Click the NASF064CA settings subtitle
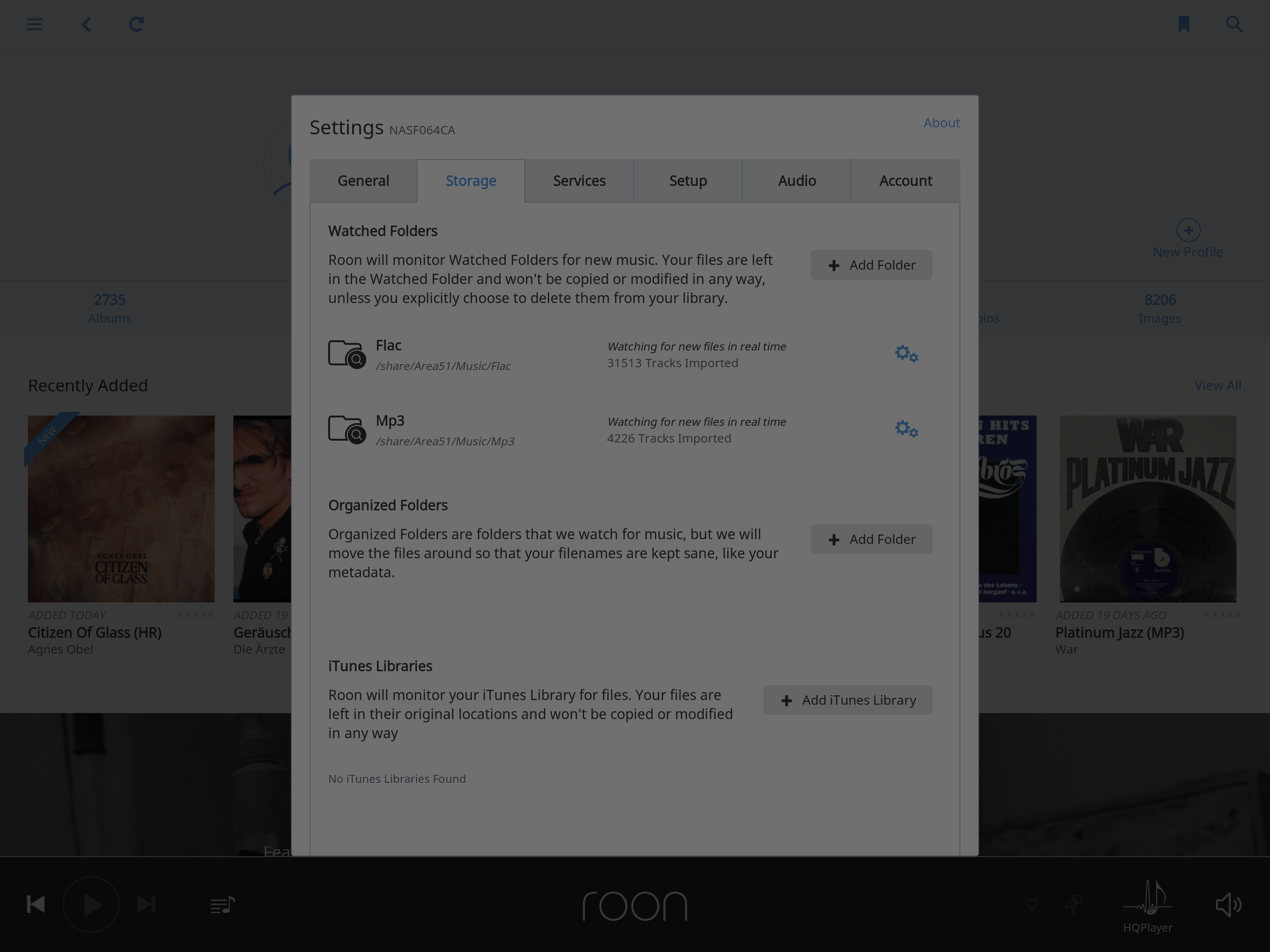 point(422,130)
